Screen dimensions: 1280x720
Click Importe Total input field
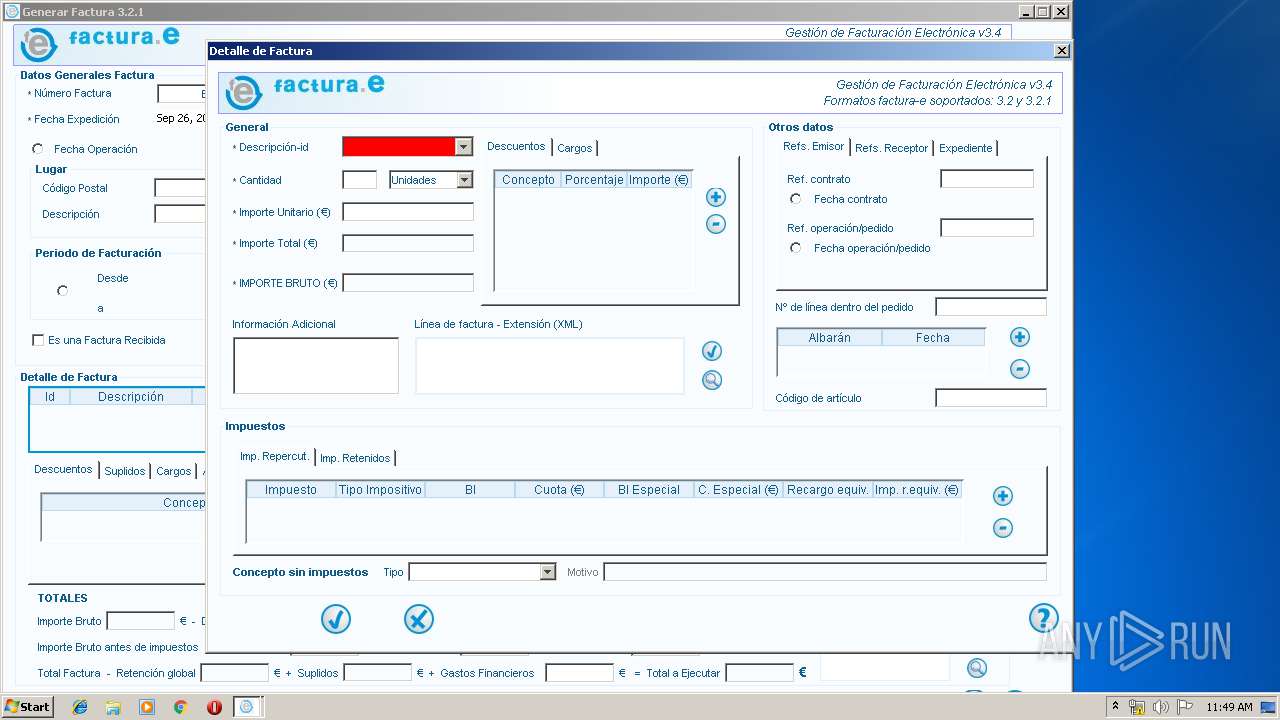[408, 243]
